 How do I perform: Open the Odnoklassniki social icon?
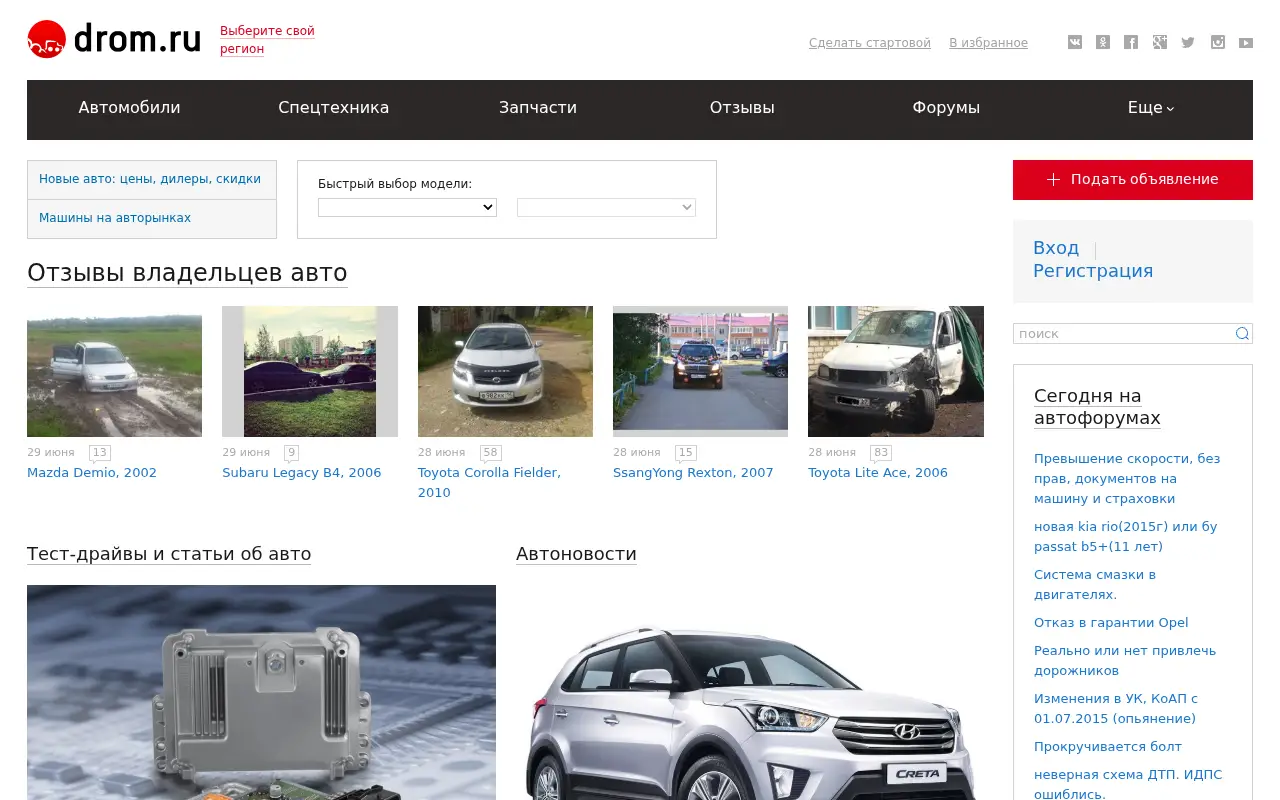coord(1103,42)
